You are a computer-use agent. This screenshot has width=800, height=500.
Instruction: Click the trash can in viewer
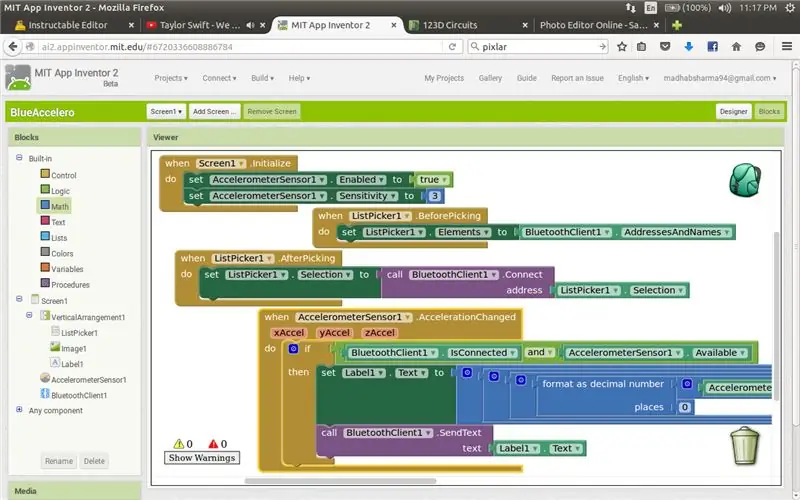point(745,446)
